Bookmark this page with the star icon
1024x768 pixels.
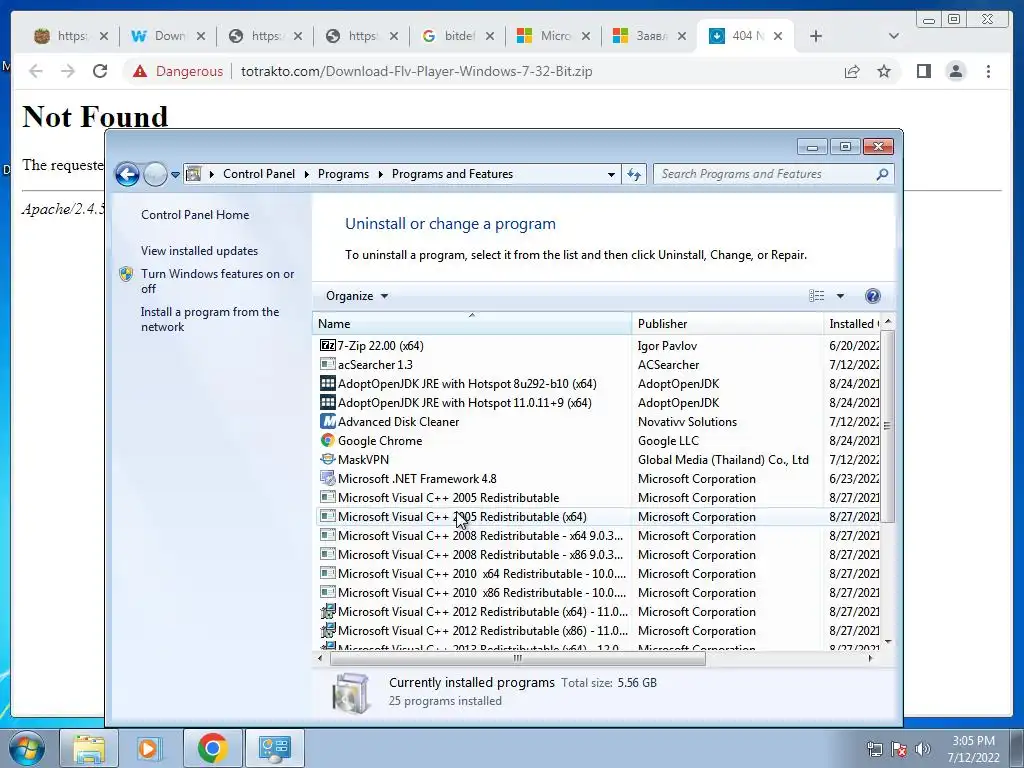click(884, 71)
